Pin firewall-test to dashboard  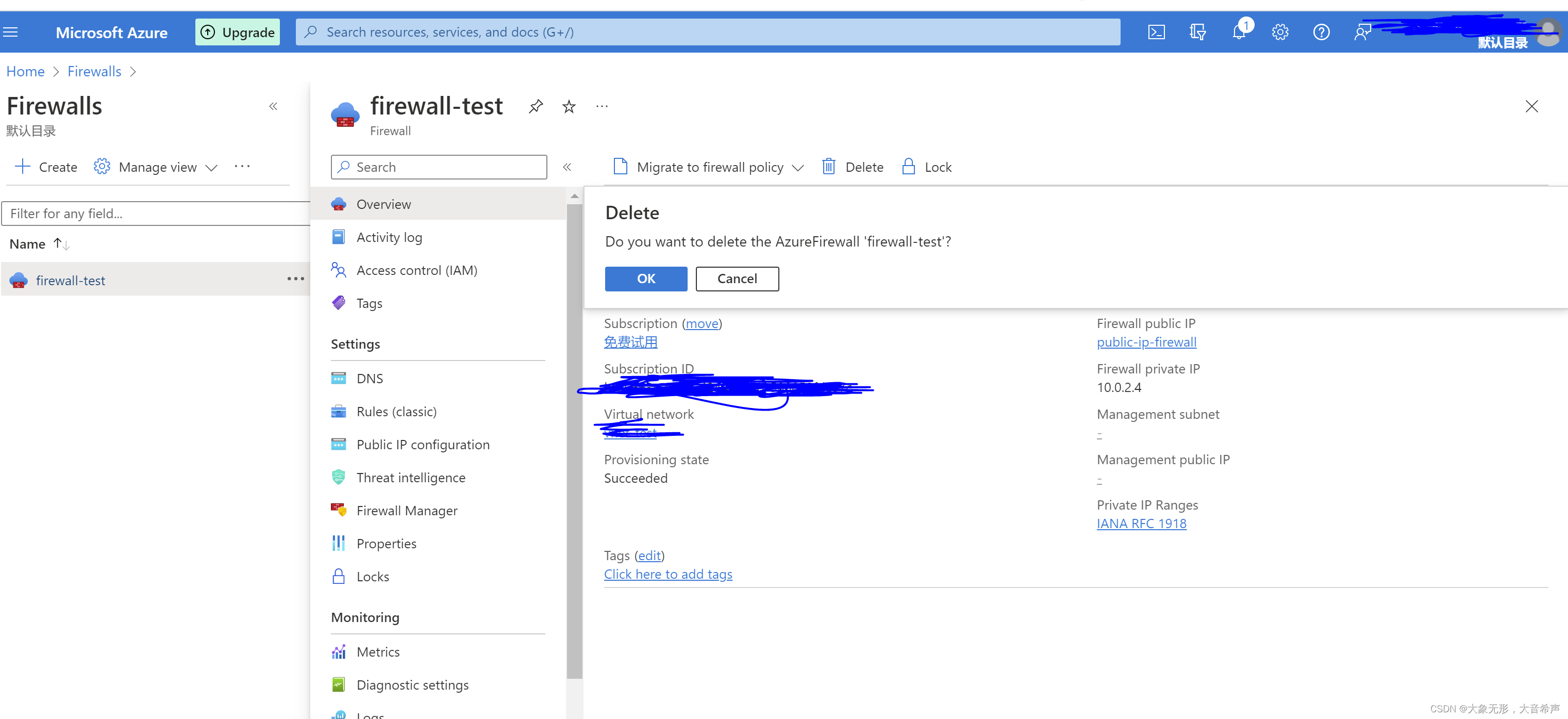(x=536, y=107)
